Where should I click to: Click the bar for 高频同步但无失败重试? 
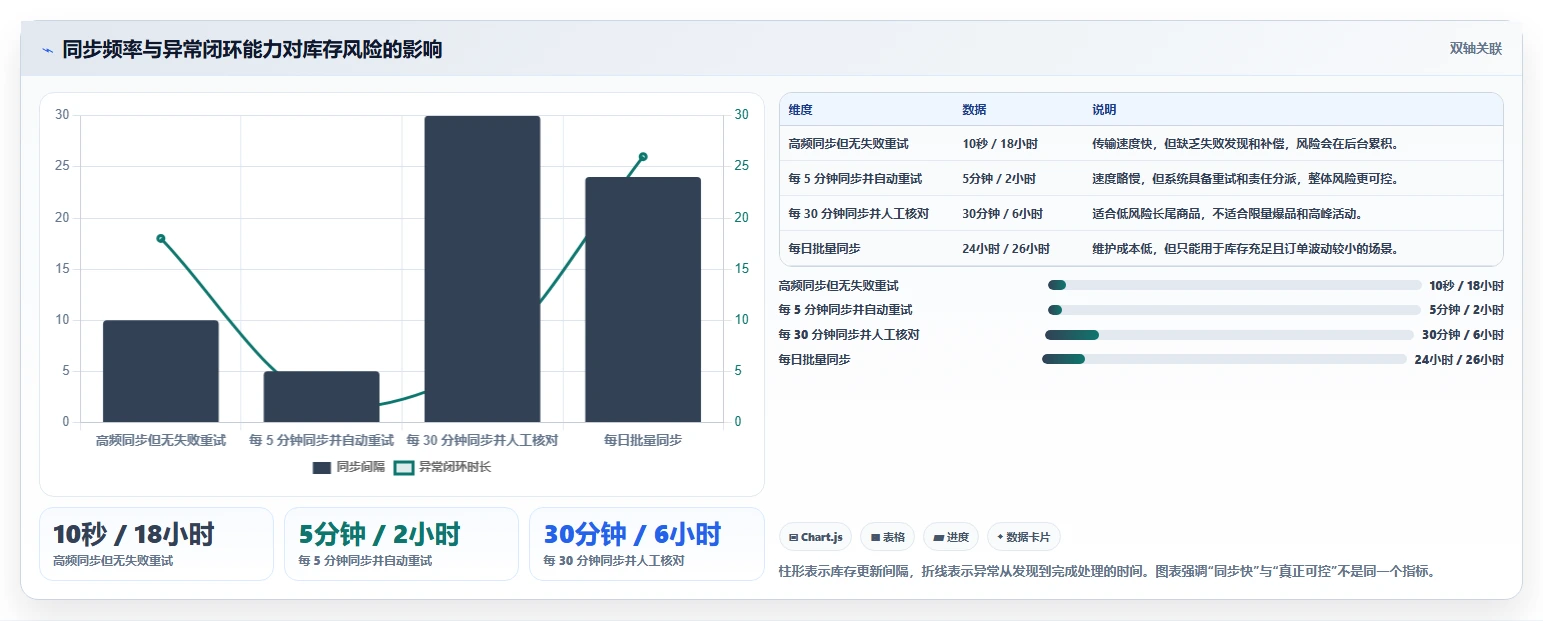click(x=161, y=371)
